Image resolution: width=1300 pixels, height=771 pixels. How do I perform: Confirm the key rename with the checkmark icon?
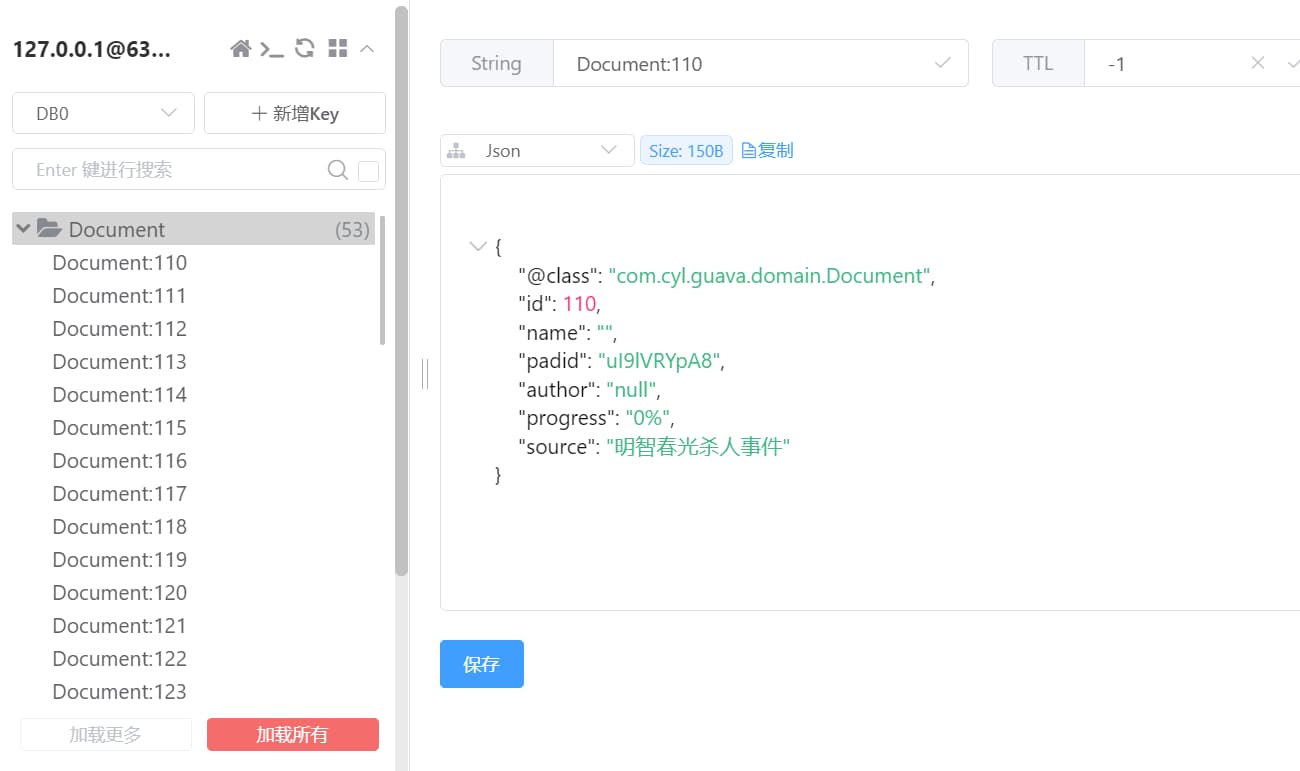tap(942, 63)
